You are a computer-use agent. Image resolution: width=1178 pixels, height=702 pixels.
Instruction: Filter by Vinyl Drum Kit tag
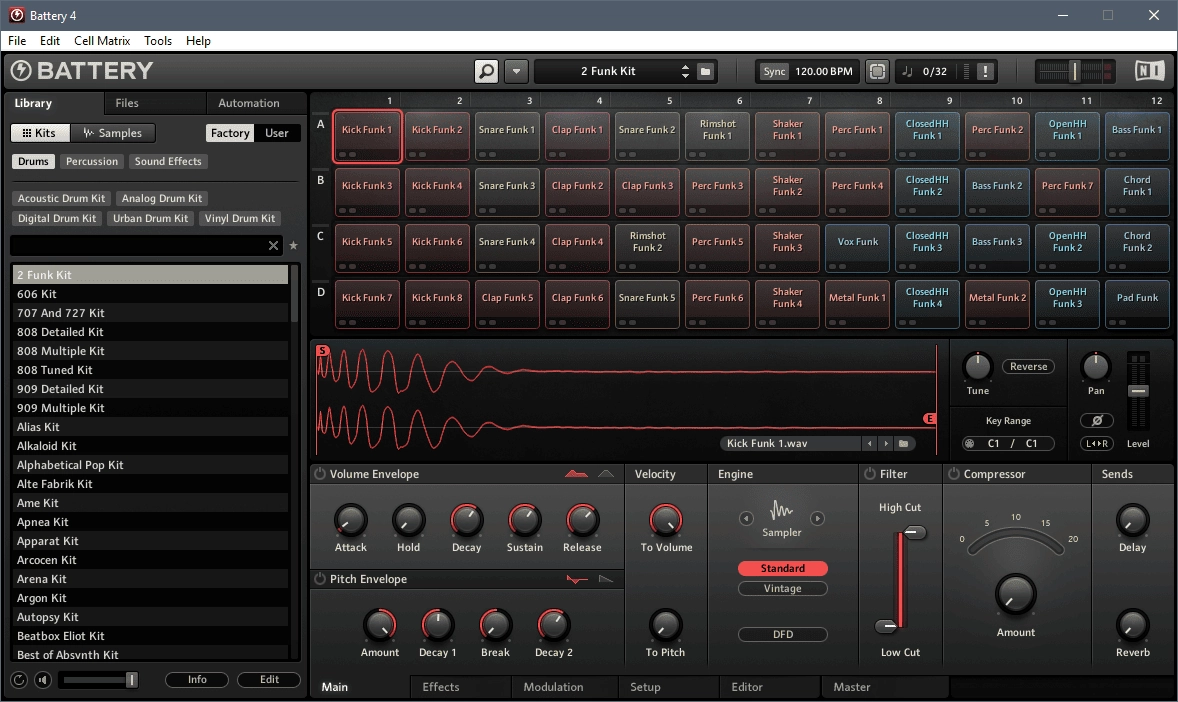(240, 219)
